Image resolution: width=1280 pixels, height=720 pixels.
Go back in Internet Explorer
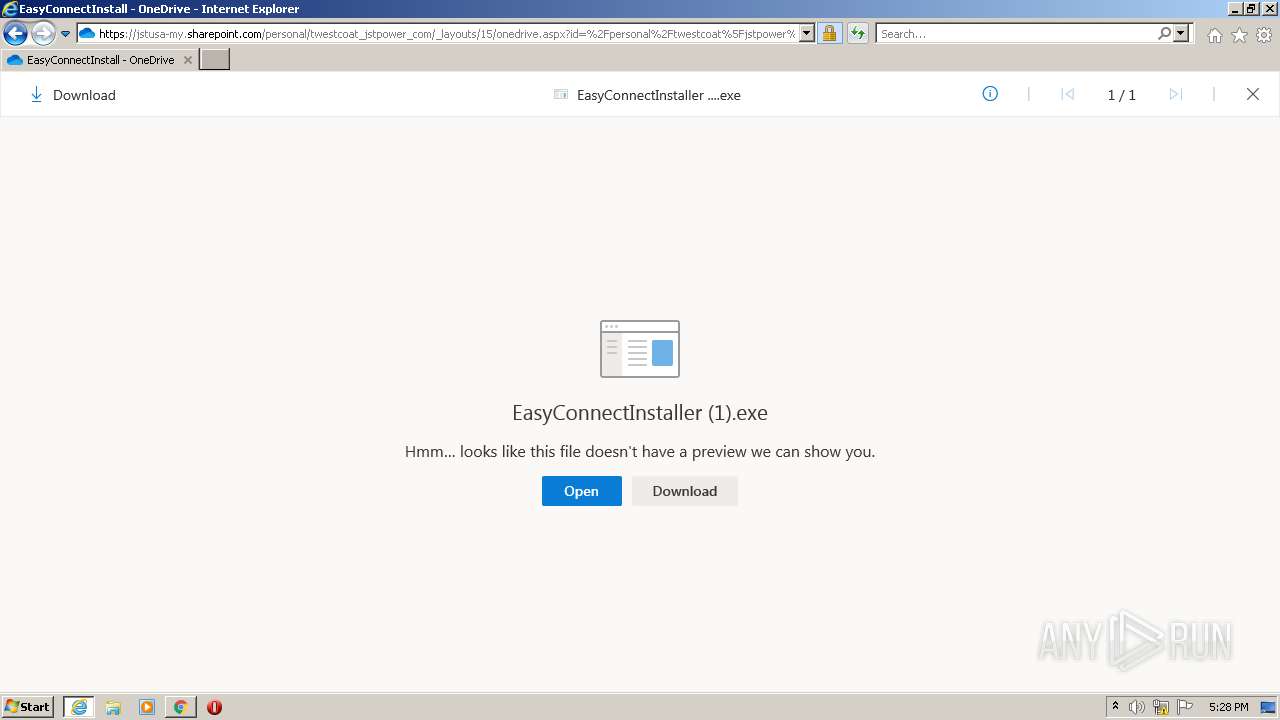pyautogui.click(x=15, y=34)
